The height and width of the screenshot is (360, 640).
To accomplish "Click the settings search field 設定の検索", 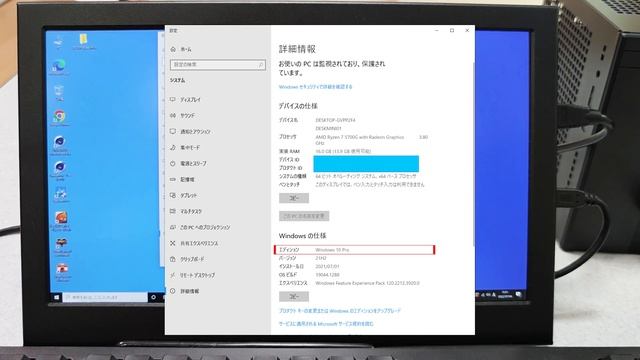I will pyautogui.click(x=218, y=65).
